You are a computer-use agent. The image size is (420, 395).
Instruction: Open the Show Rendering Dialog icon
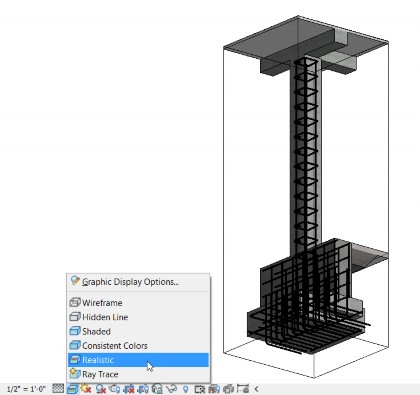coord(114,389)
